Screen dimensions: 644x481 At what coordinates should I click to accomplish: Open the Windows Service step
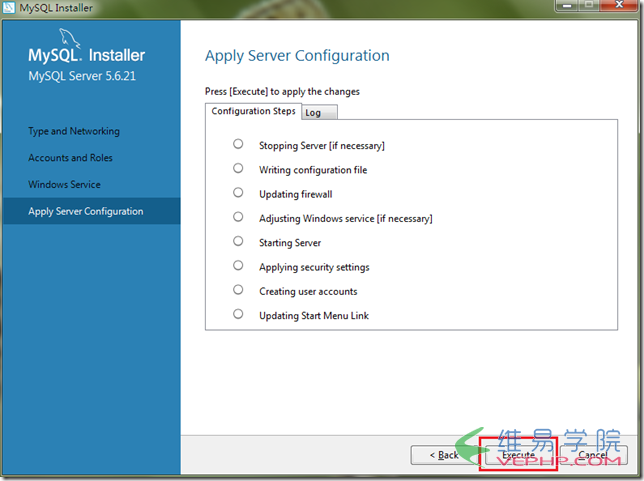click(x=64, y=184)
